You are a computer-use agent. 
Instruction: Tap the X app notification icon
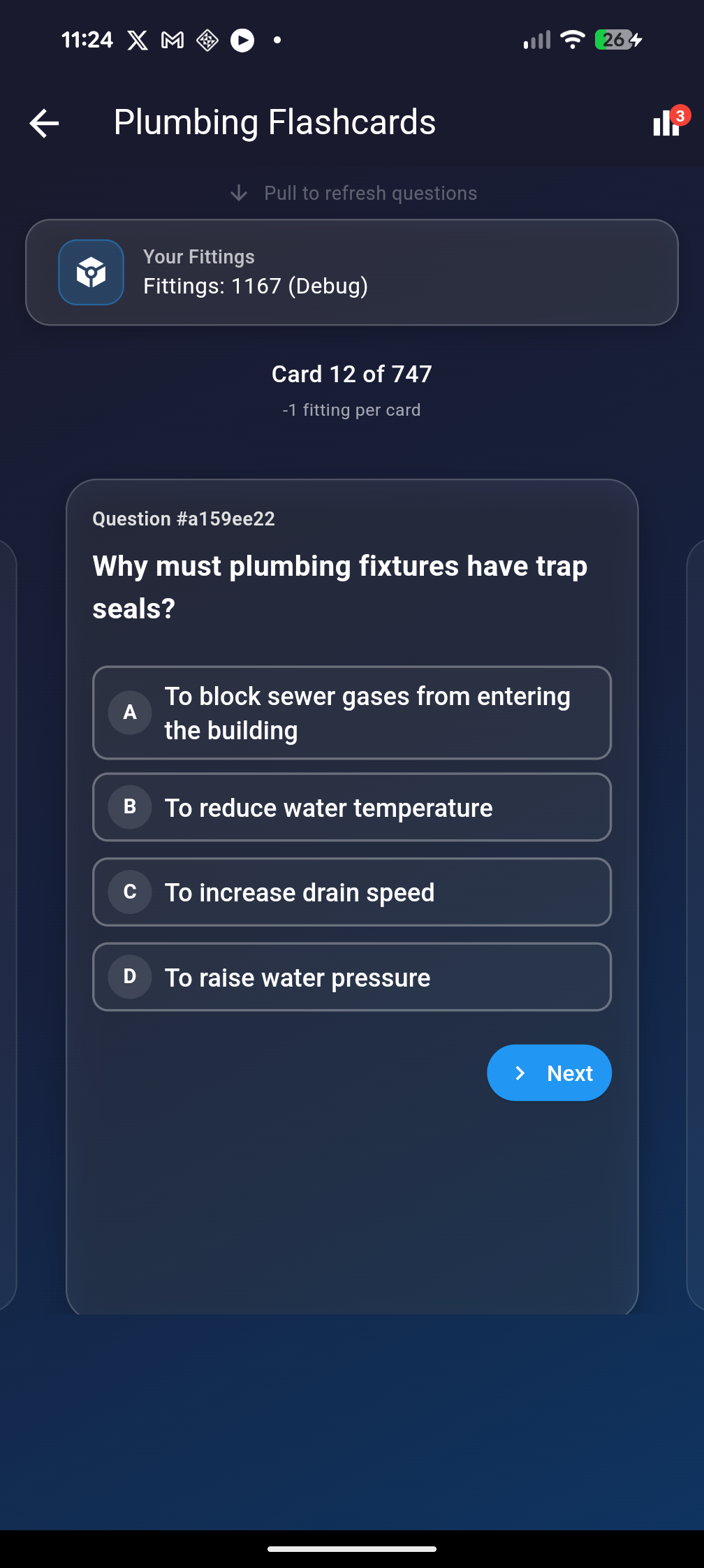click(138, 41)
